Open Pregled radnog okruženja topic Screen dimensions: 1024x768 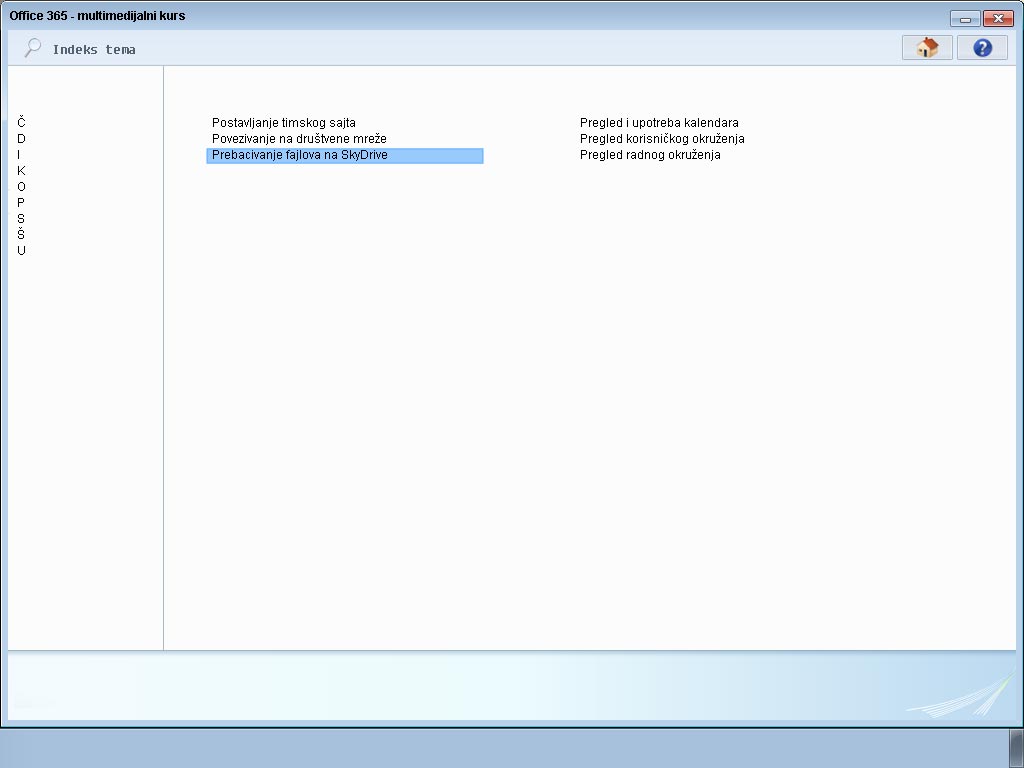[x=650, y=155]
